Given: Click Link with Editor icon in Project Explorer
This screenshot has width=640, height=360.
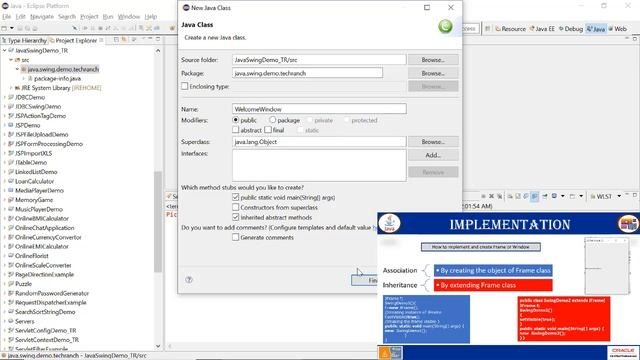Looking at the screenshot, I should click(x=124, y=40).
